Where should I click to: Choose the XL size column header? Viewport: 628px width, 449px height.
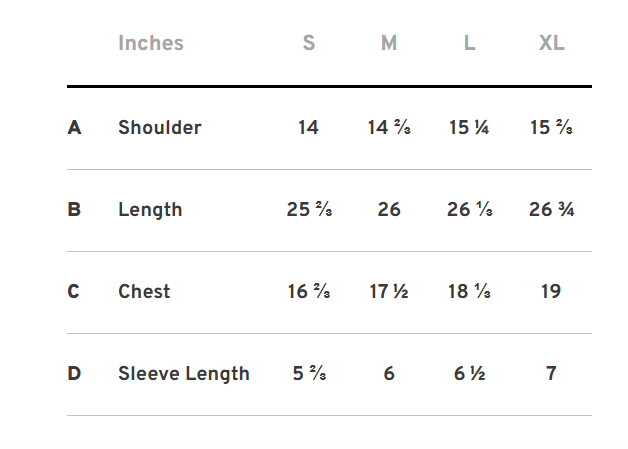(551, 43)
